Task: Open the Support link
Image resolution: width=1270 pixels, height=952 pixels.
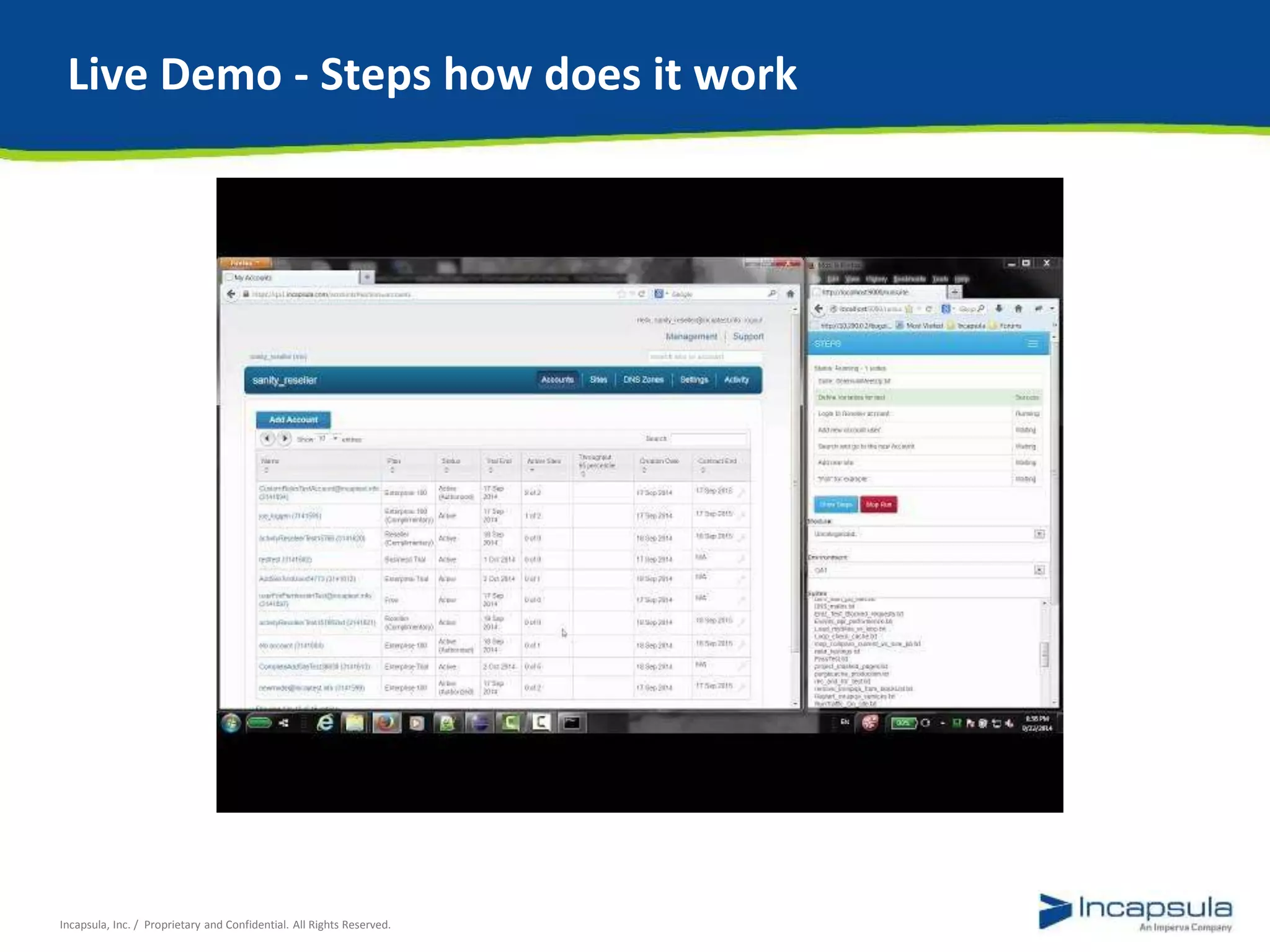Action: point(748,337)
